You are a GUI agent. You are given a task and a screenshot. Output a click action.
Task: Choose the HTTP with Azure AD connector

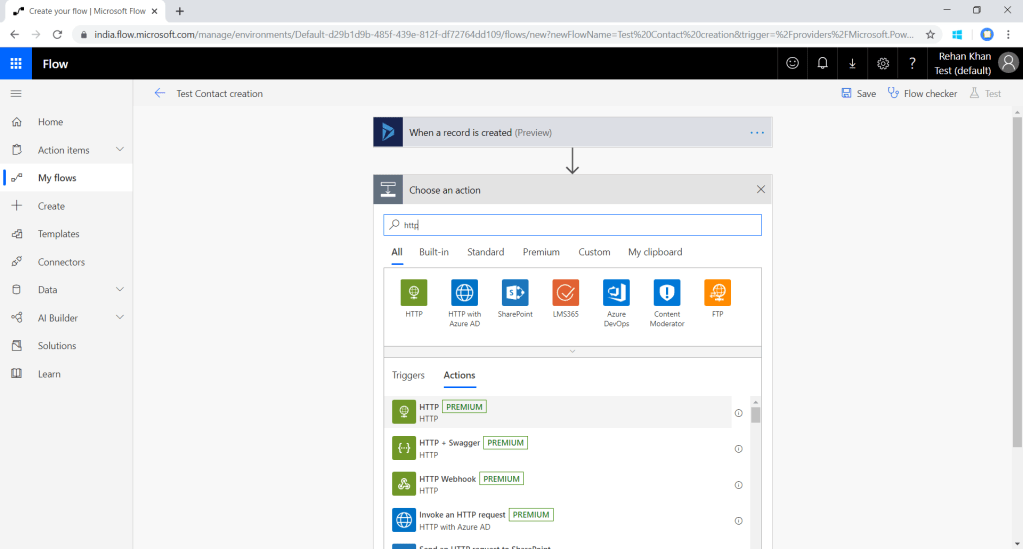point(464,293)
